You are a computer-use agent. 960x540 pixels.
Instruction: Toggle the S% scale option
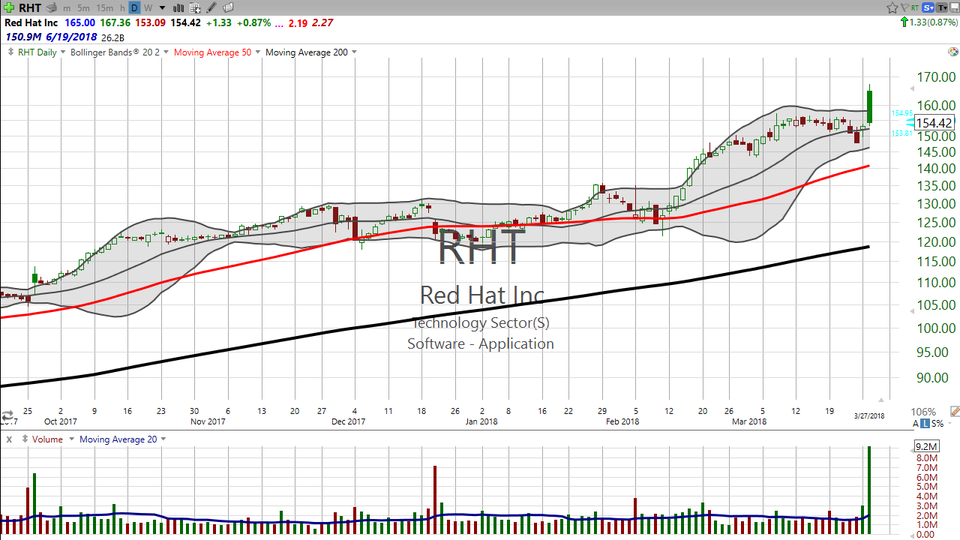tap(937, 423)
